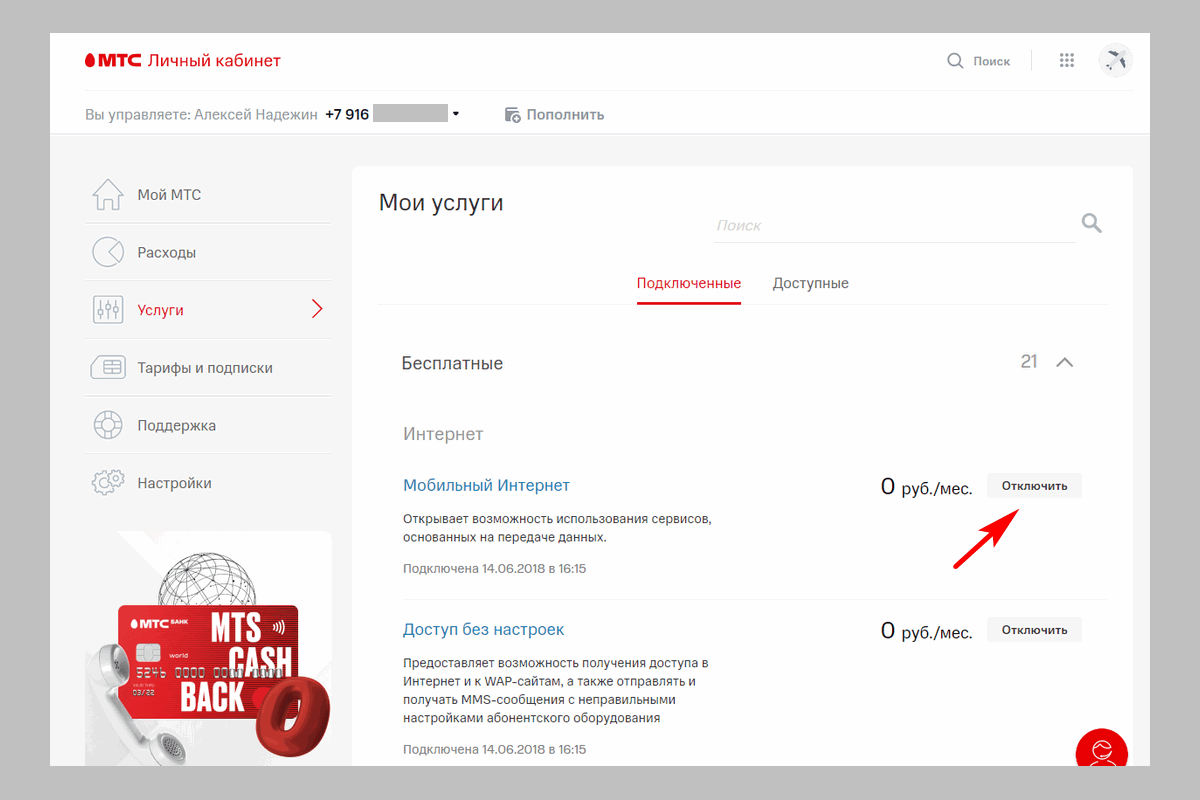Click Подключена date under Мобильный Интернет
The height and width of the screenshot is (800, 1200).
coord(494,568)
